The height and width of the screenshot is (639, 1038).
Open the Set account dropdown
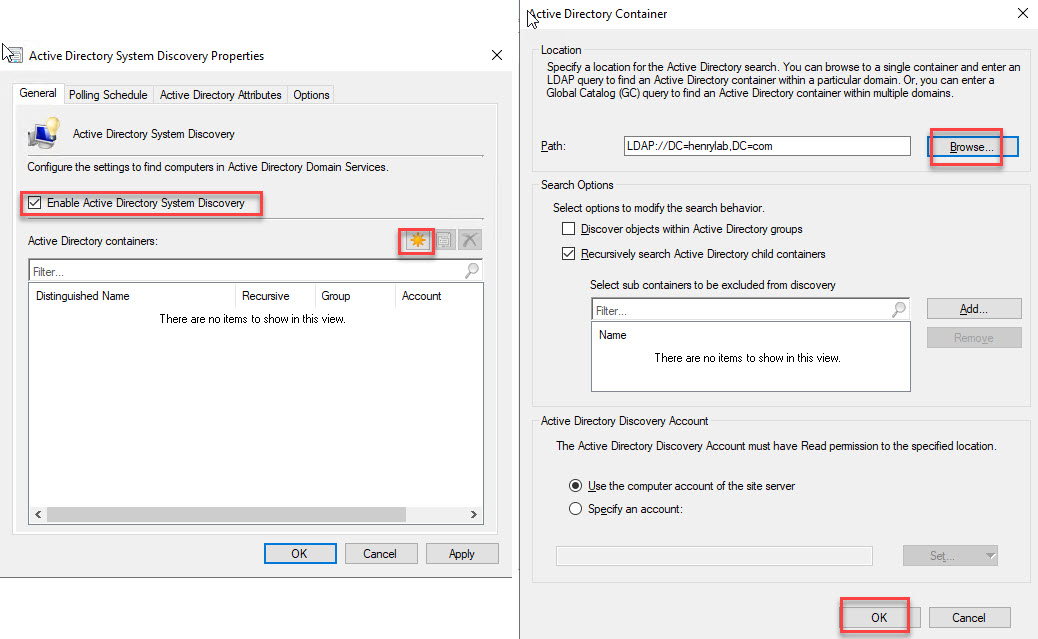click(x=949, y=556)
